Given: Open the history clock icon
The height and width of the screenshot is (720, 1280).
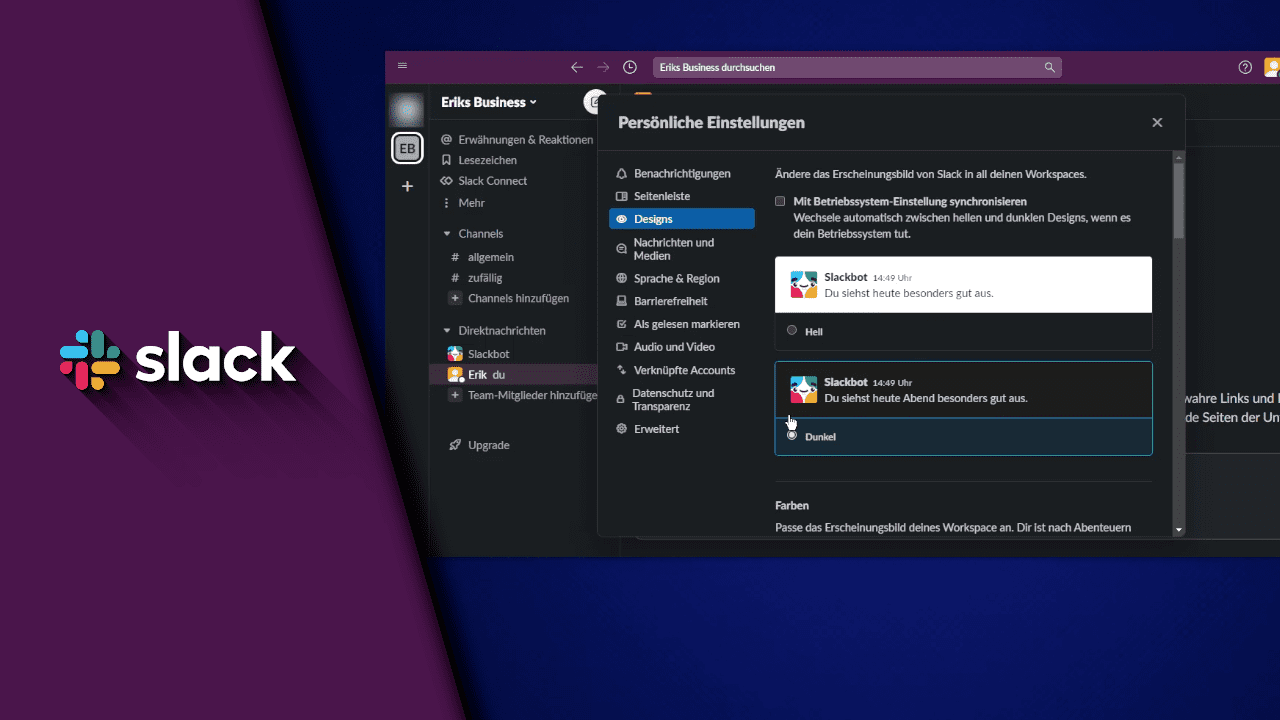Looking at the screenshot, I should (x=630, y=67).
